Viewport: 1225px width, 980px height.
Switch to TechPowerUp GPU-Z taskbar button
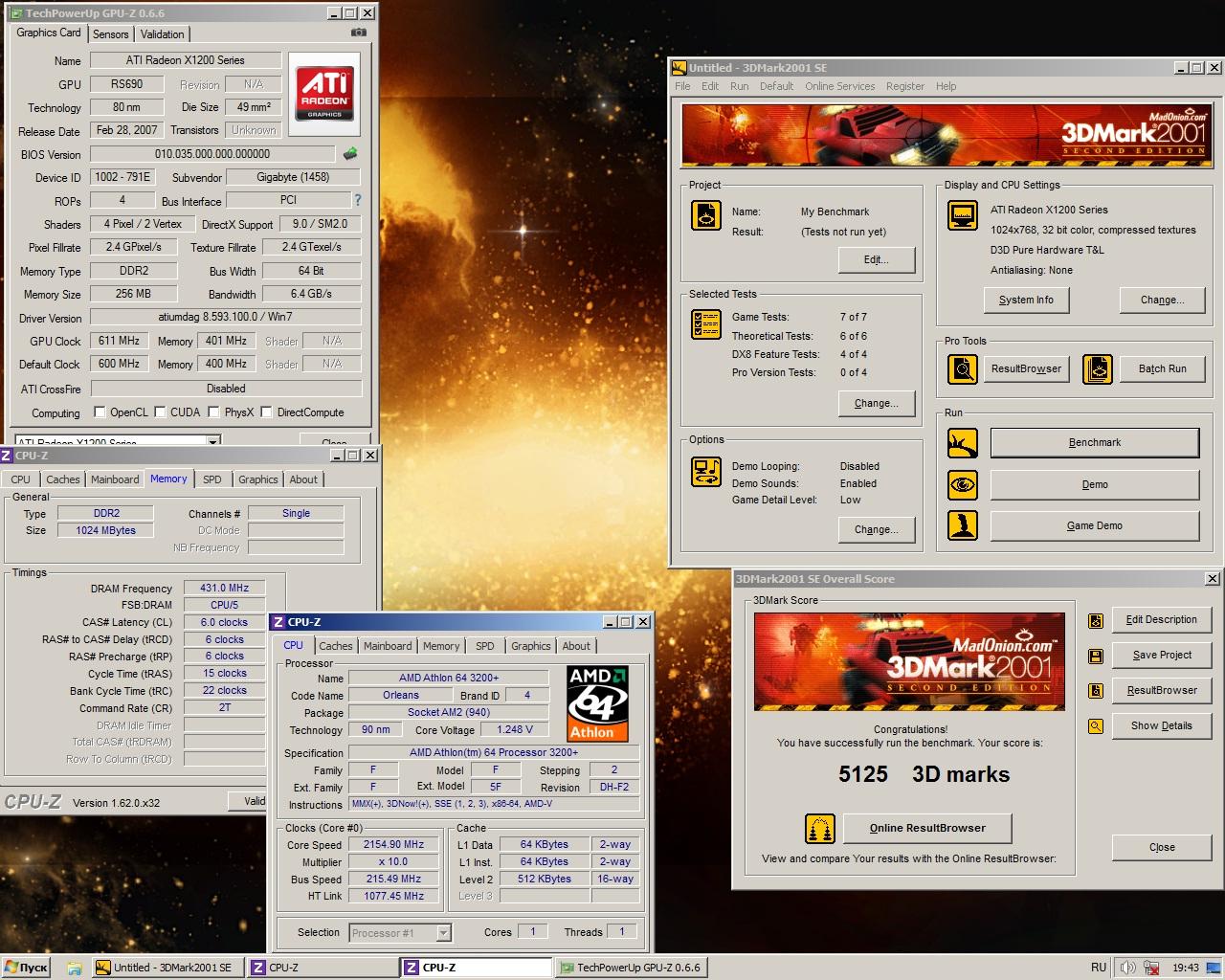632,968
